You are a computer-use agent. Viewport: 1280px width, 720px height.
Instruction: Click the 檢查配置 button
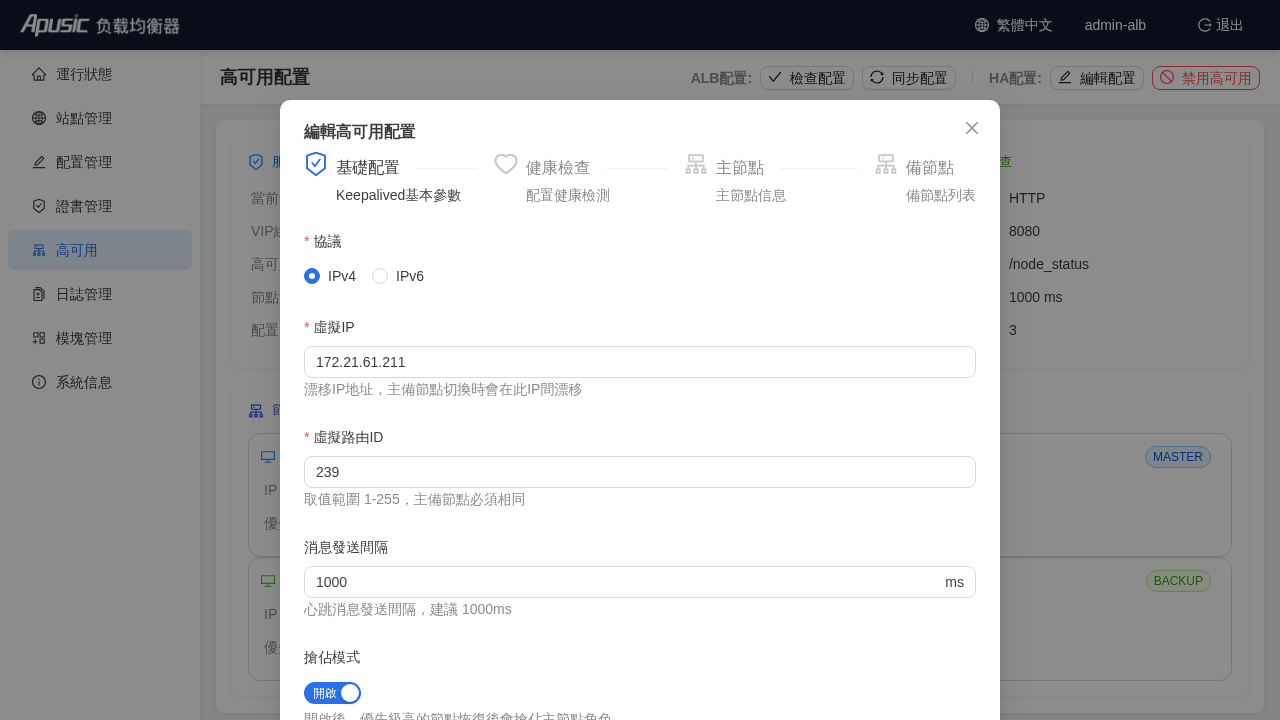(x=807, y=78)
